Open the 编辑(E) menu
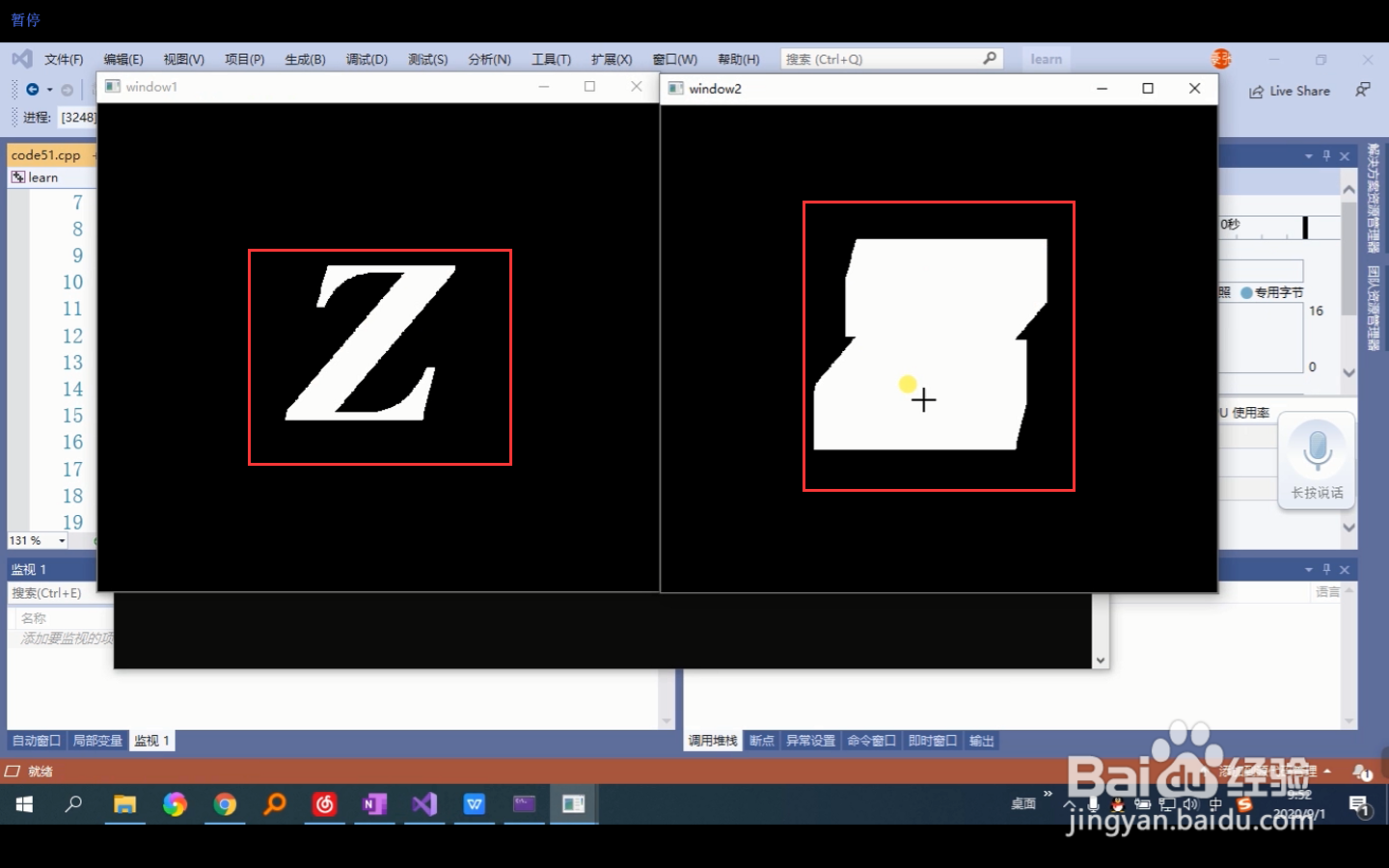Screen dimensions: 1389x868 [x=123, y=59]
